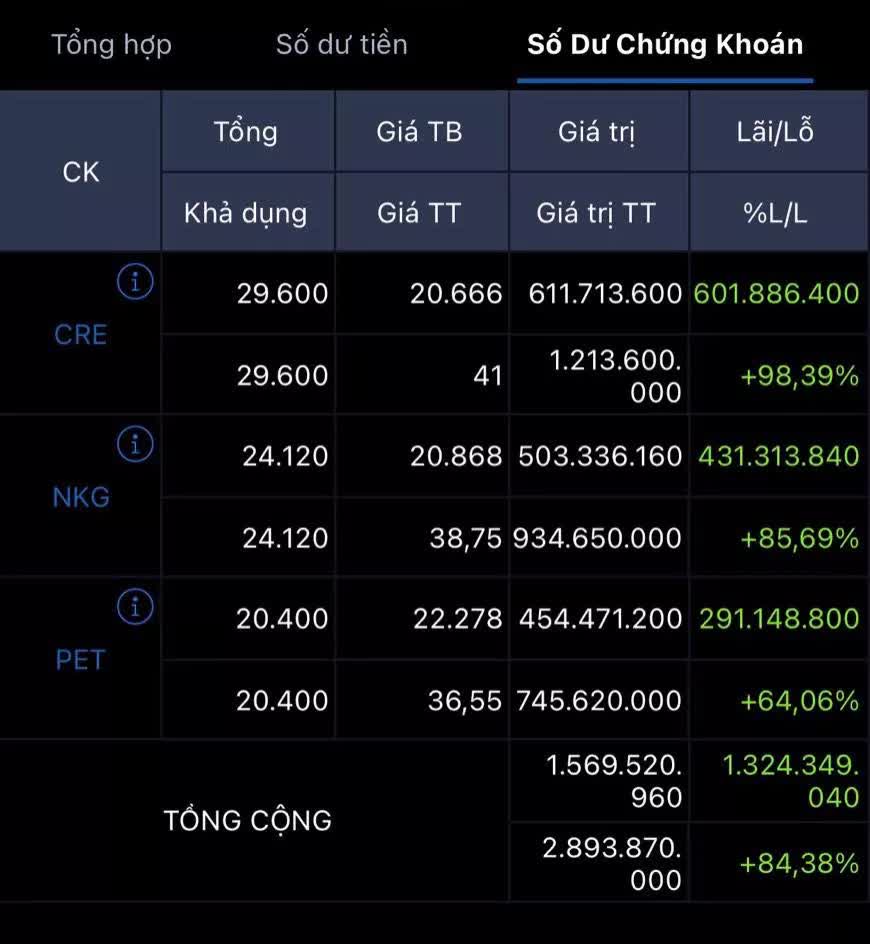This screenshot has height=944, width=870.
Task: Open the PET stock ticker link
Action: point(80,660)
